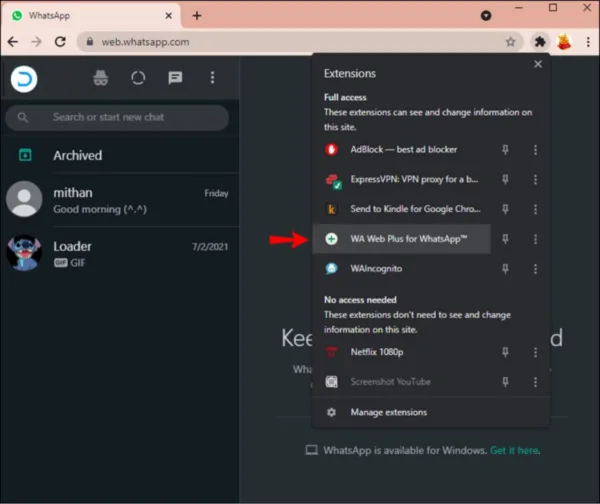
Task: Open more actions for ExpressVPN
Action: [535, 179]
